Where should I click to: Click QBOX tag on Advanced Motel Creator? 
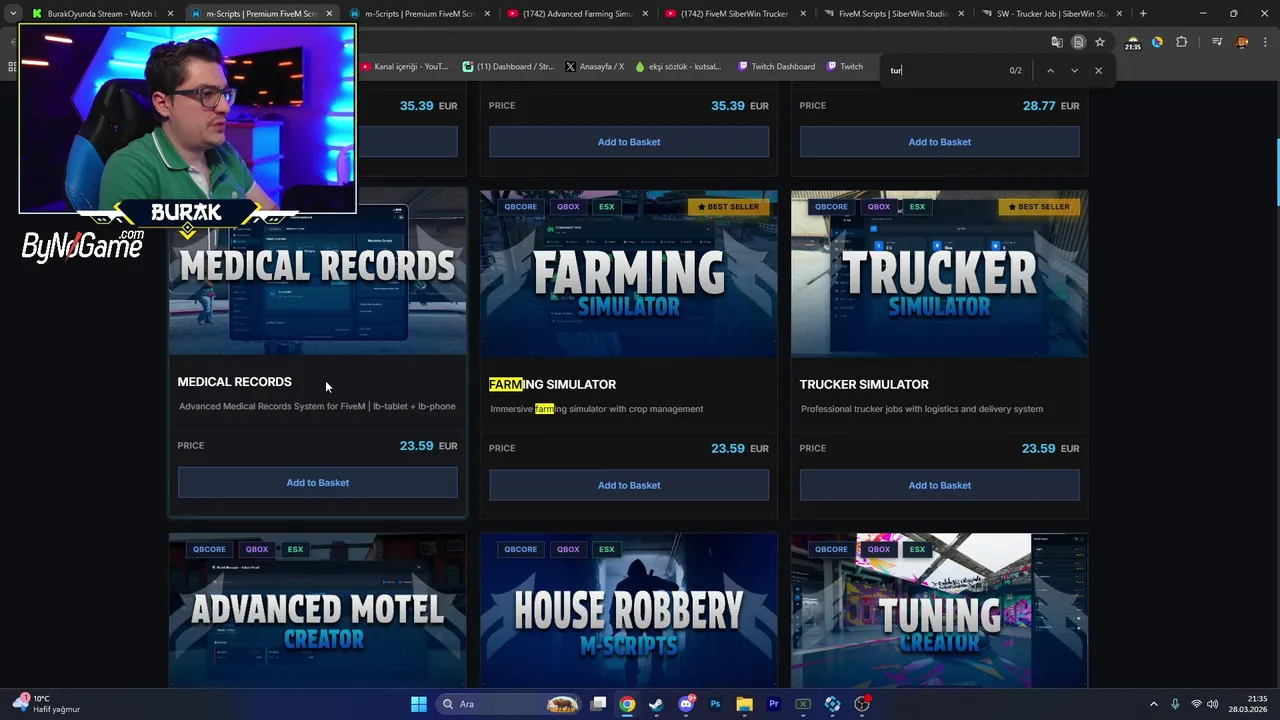point(257,549)
